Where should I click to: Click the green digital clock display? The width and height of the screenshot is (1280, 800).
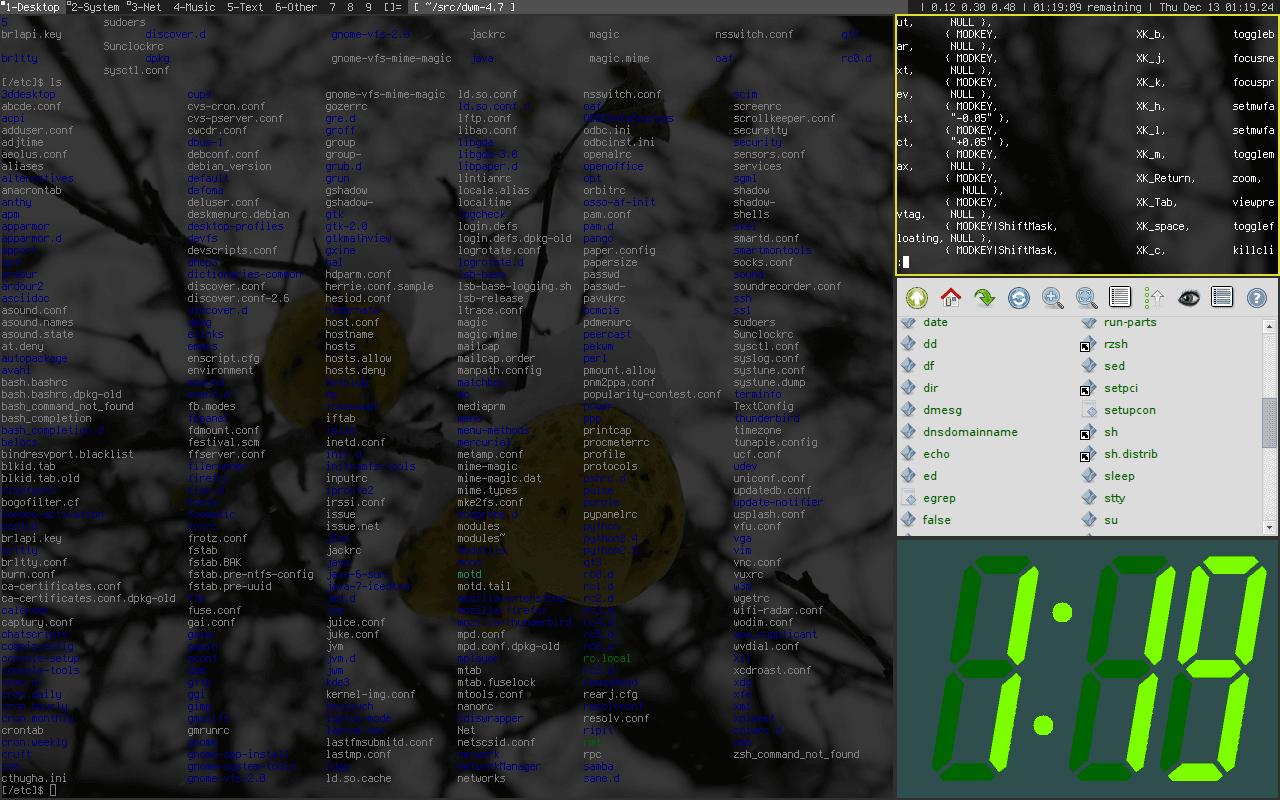(x=1085, y=670)
